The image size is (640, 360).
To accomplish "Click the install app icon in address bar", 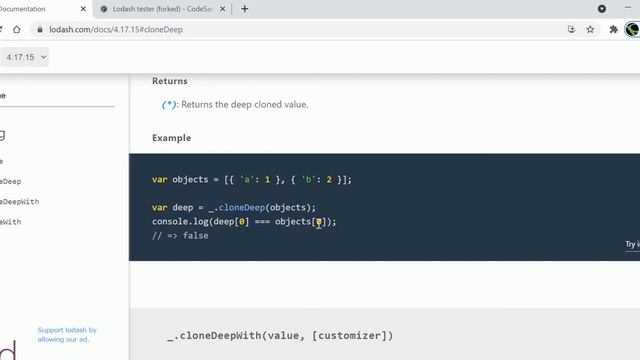I will (571, 29).
